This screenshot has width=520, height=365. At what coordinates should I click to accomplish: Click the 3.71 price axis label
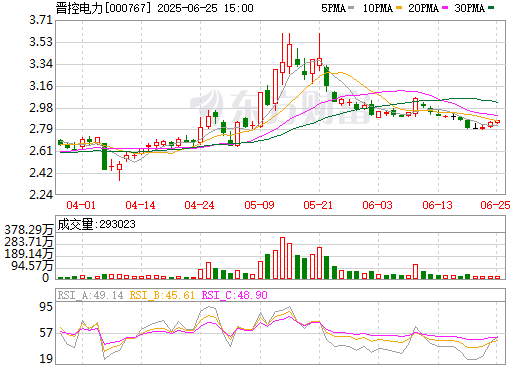click(x=41, y=20)
